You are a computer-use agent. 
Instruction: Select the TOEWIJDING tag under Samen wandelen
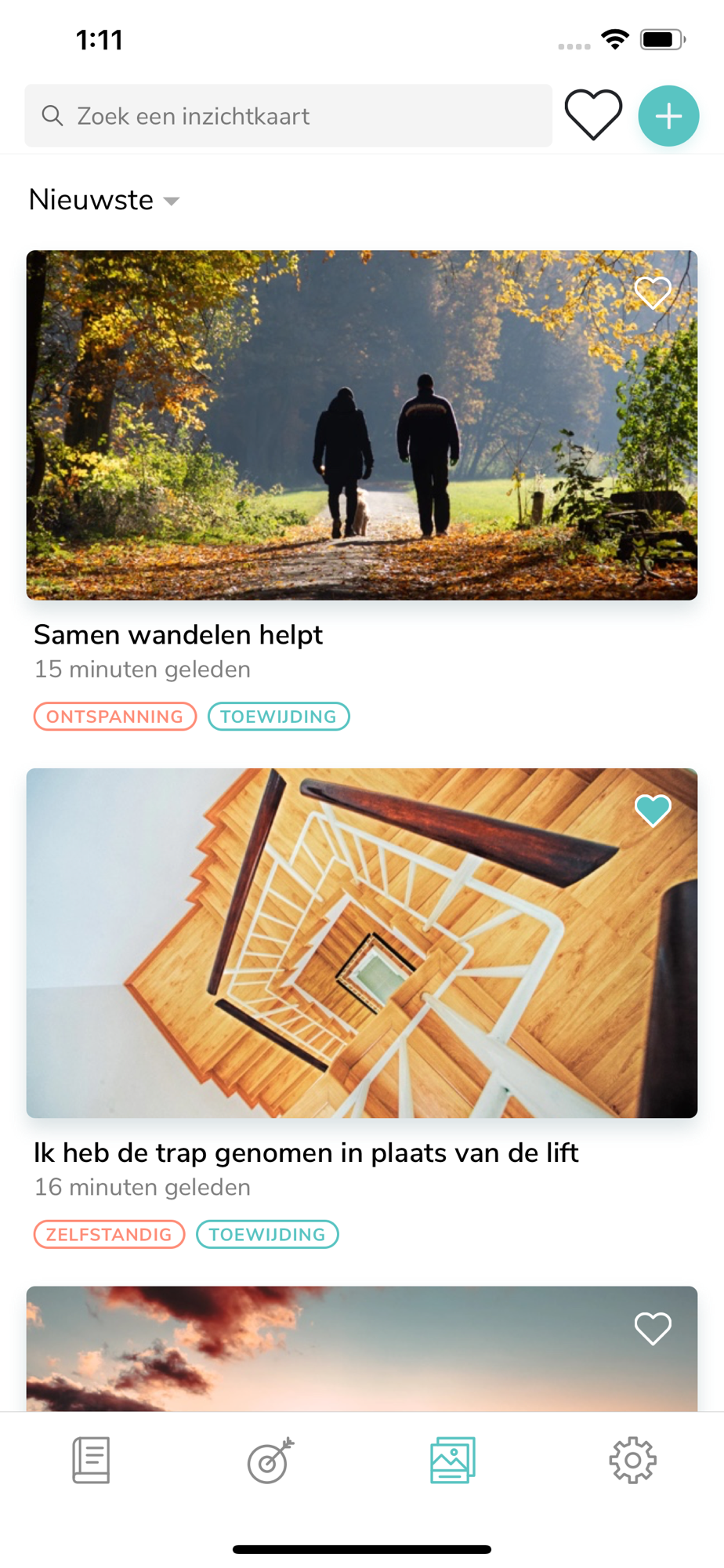278,717
